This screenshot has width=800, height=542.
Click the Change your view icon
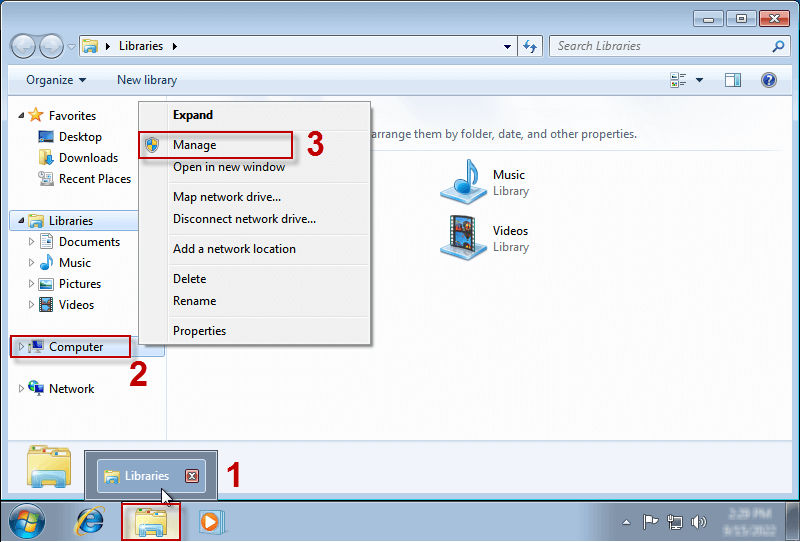click(x=678, y=80)
